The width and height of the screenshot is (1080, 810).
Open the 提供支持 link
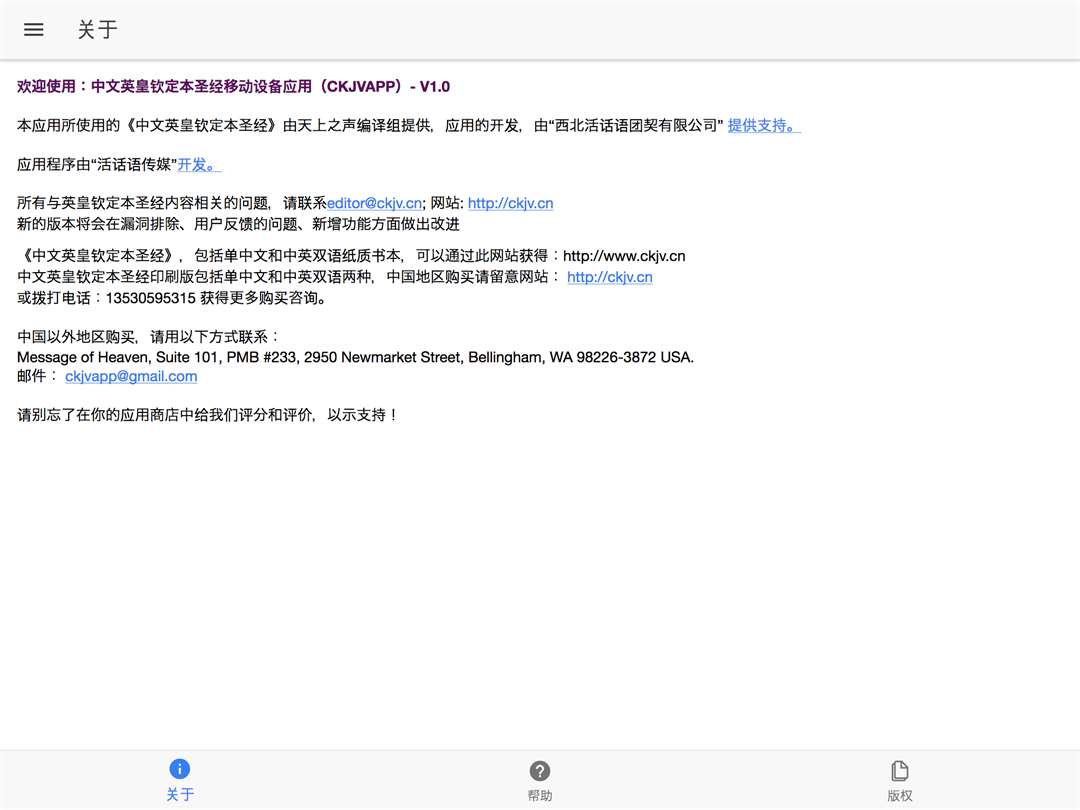pyautogui.click(x=764, y=125)
